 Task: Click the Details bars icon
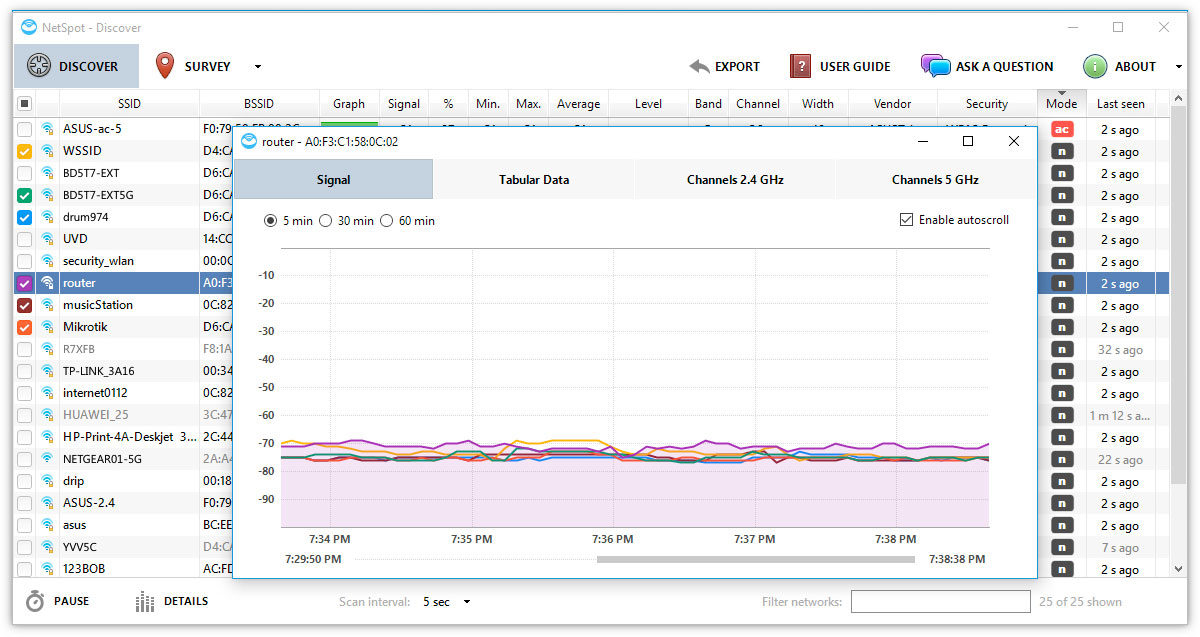[145, 601]
